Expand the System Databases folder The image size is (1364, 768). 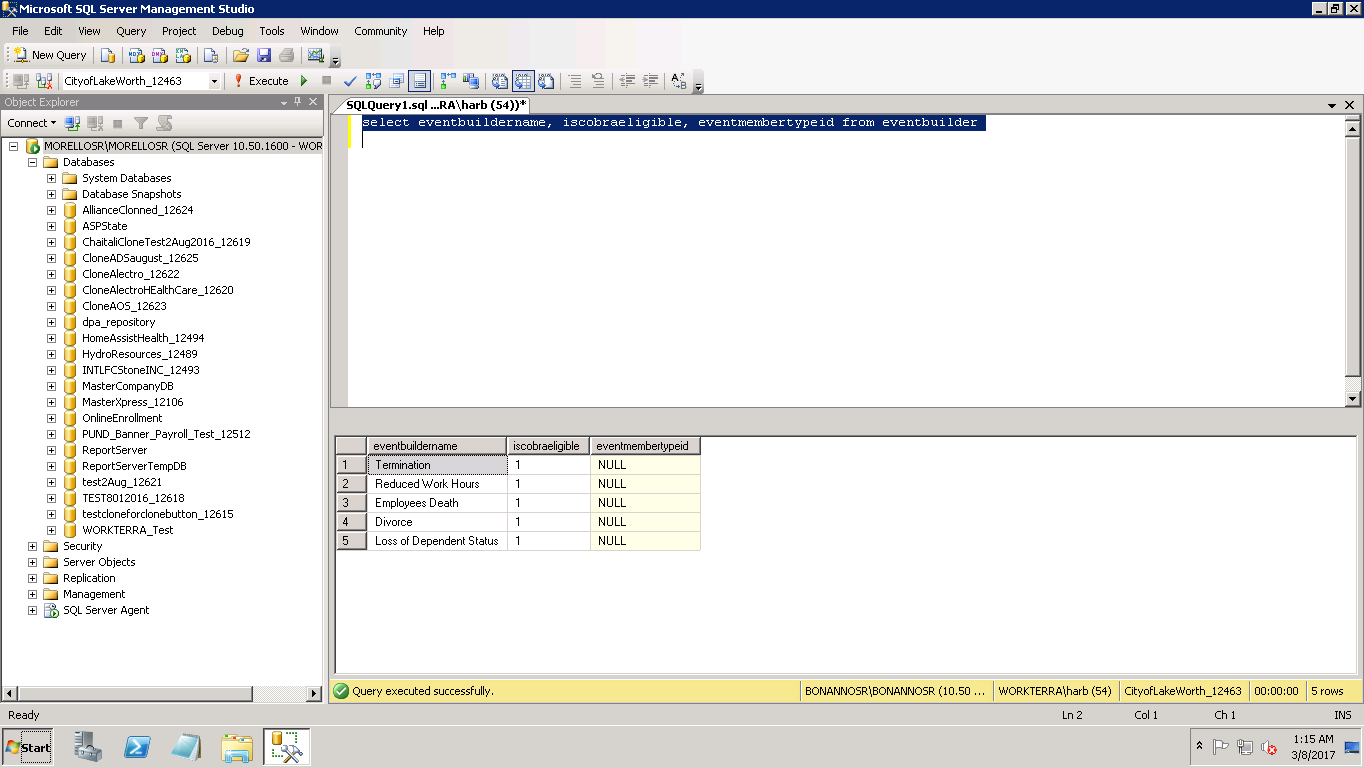[51, 178]
